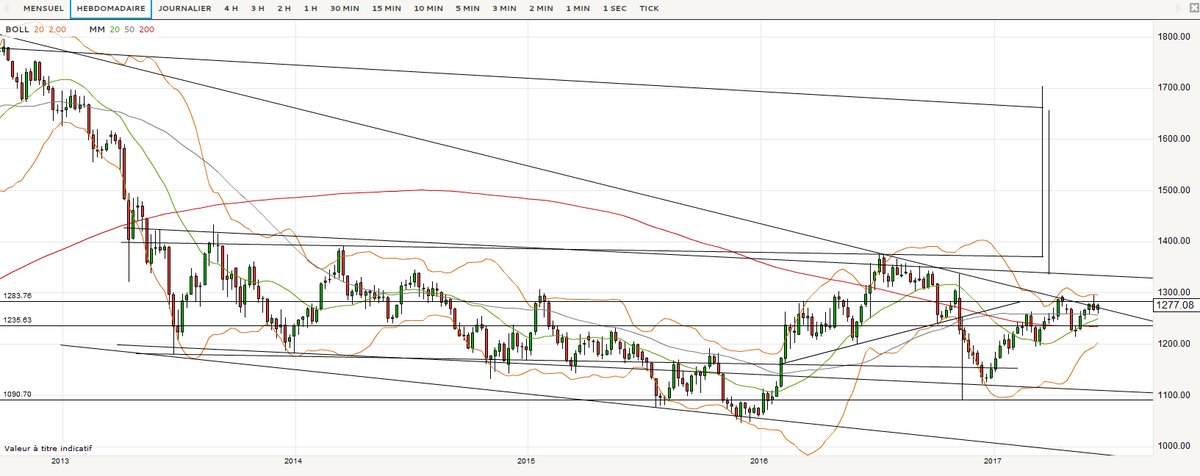Viewport: 1200px width, 476px height.
Task: Click the 2017 label on time axis
Action: [x=993, y=462]
